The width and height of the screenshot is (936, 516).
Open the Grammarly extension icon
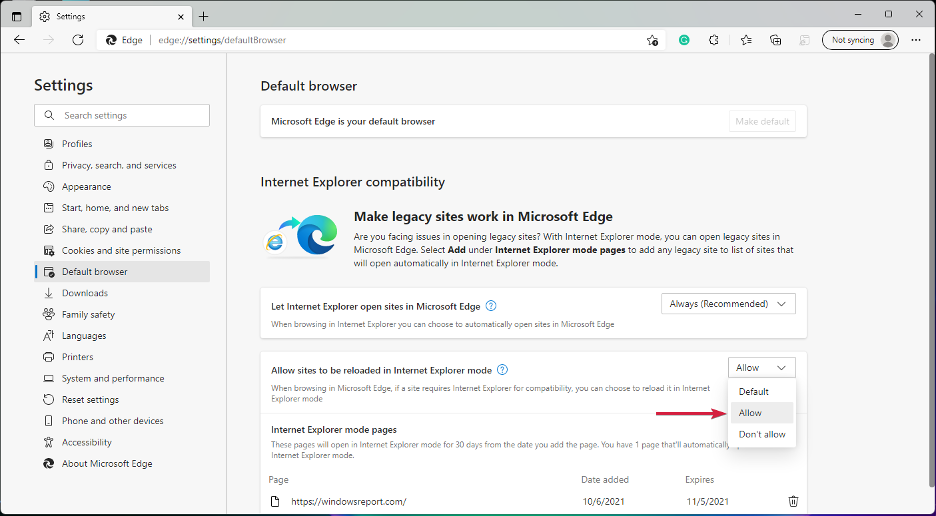point(684,40)
